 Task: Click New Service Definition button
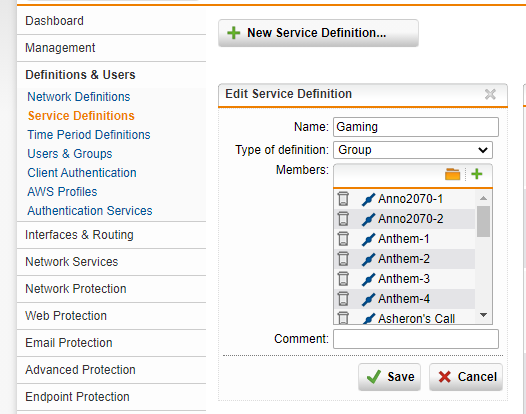[x=318, y=33]
